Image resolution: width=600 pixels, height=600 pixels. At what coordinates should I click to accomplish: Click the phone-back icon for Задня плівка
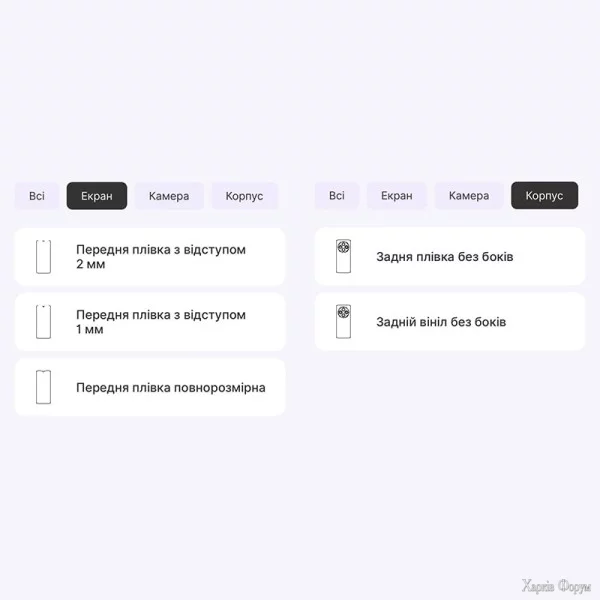click(343, 257)
